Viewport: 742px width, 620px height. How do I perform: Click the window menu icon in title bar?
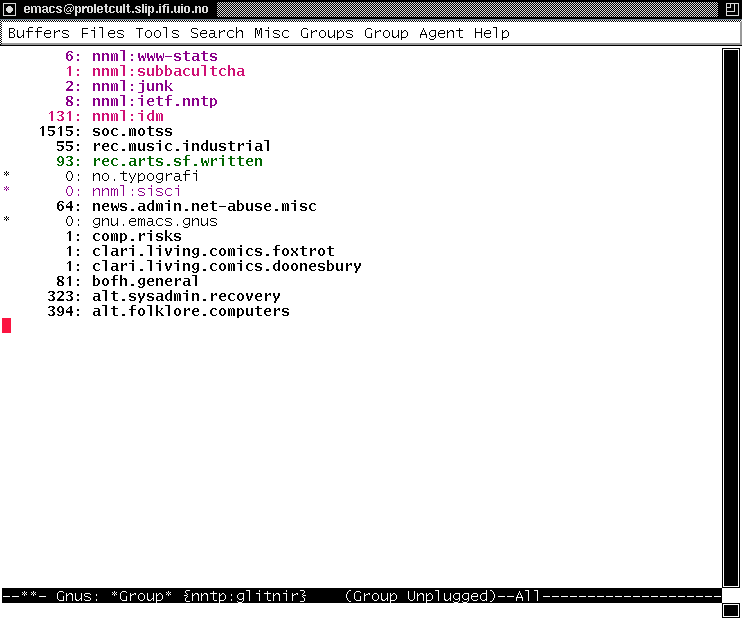[x=9, y=9]
